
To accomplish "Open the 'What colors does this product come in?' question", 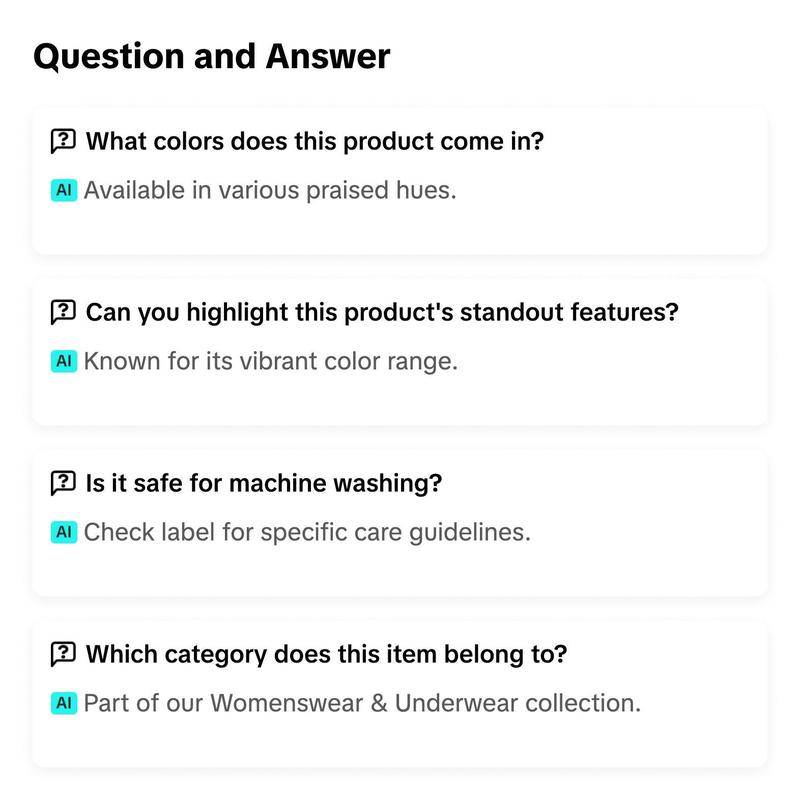I will [315, 141].
